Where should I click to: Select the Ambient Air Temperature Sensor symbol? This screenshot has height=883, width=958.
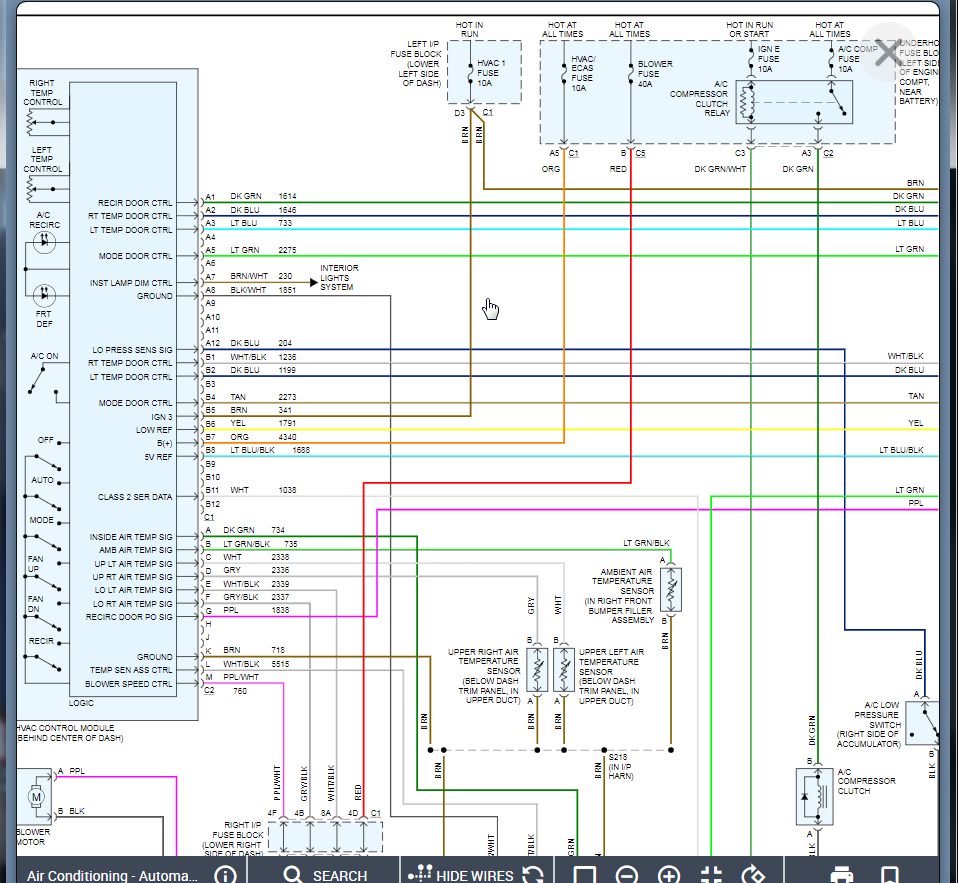pyautogui.click(x=671, y=591)
